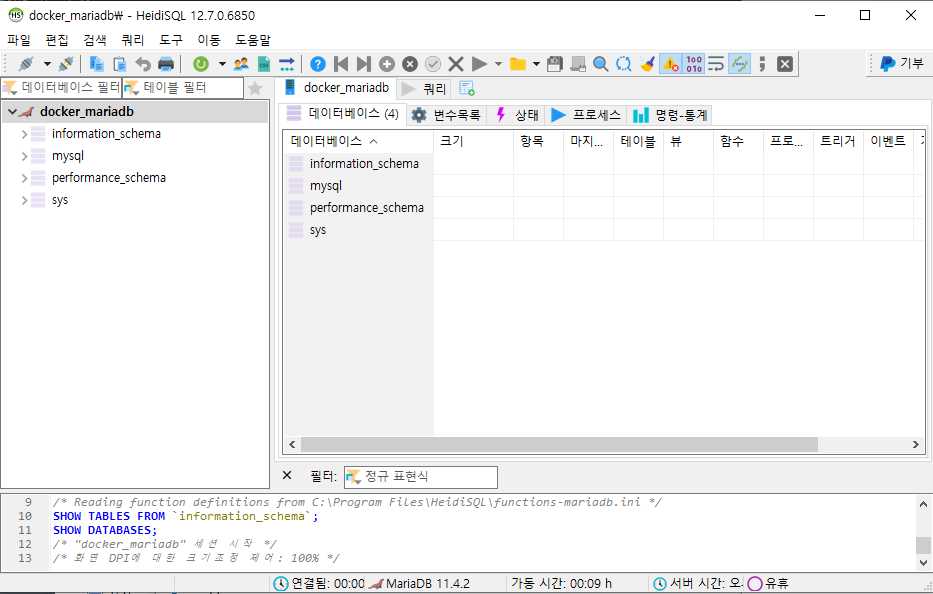The width and height of the screenshot is (933, 594).
Task: Click the green Refresh icon
Action: (x=201, y=64)
